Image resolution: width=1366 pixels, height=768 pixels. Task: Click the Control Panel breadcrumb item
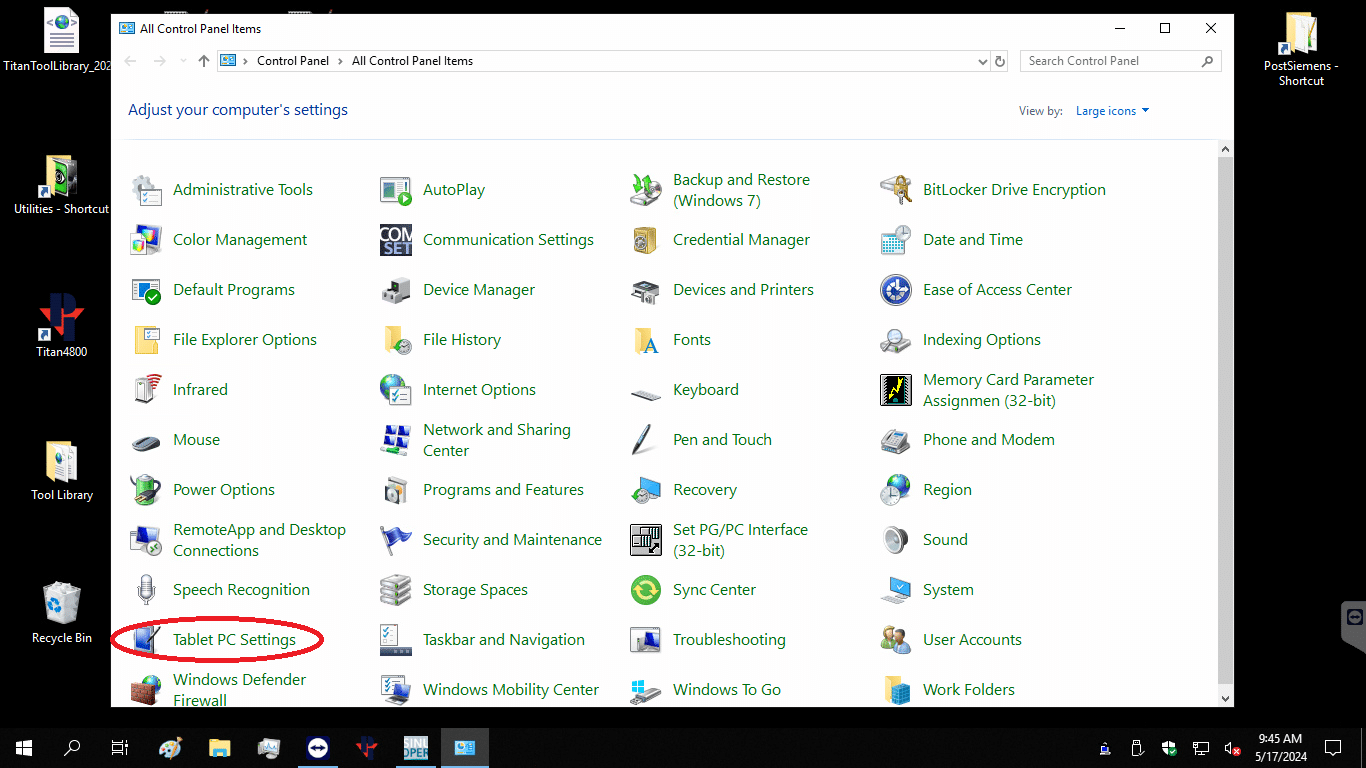coord(292,61)
